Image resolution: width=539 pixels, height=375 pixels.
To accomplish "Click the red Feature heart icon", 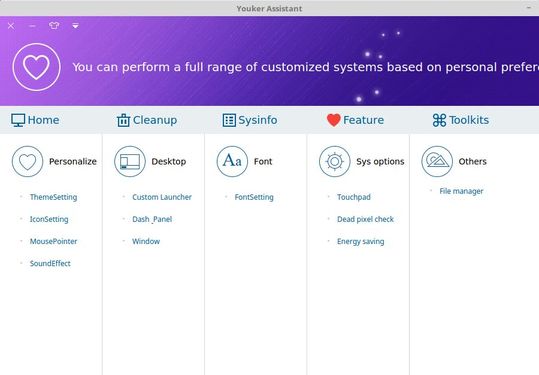I will tap(333, 120).
